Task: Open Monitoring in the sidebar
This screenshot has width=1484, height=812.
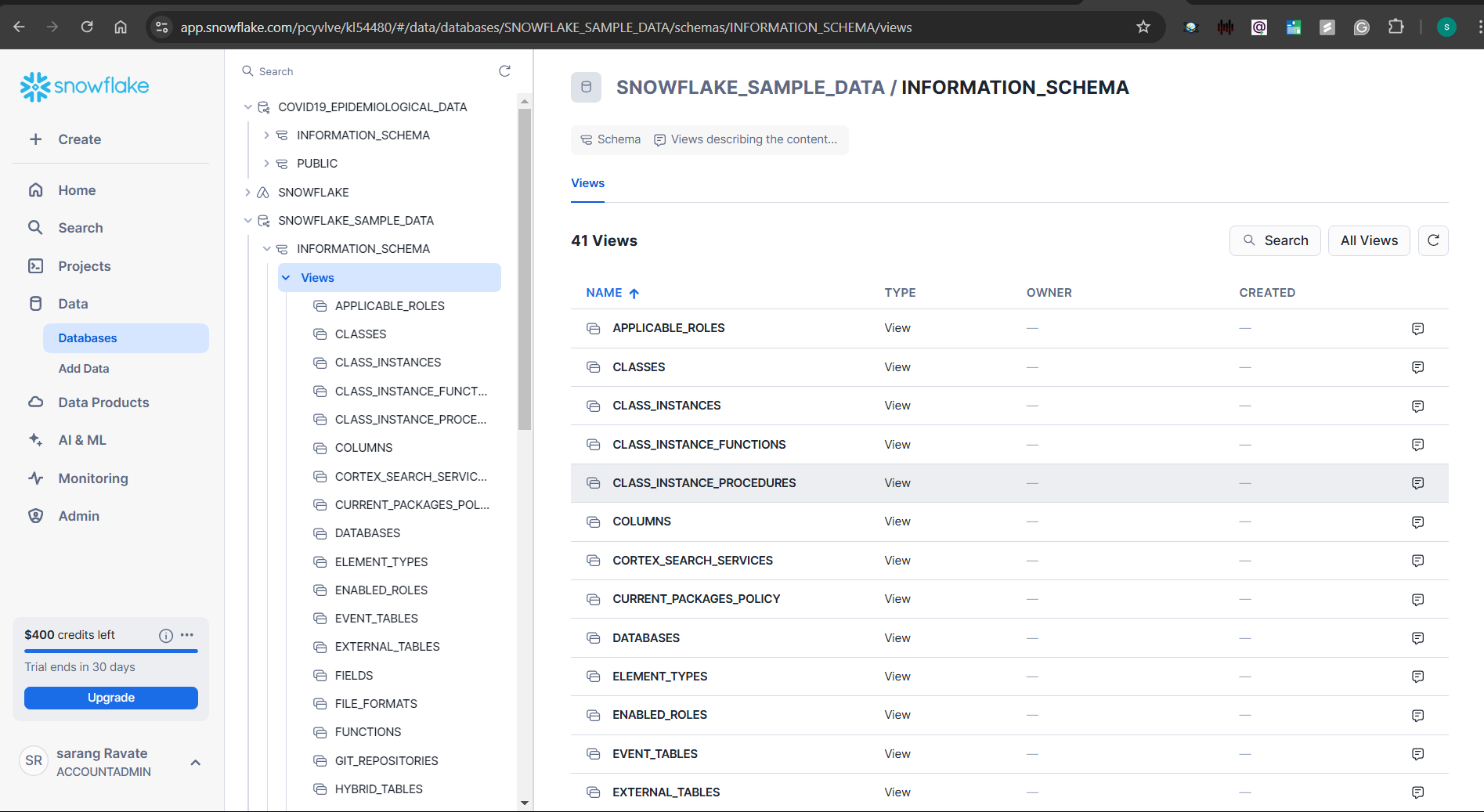Action: pyautogui.click(x=93, y=478)
